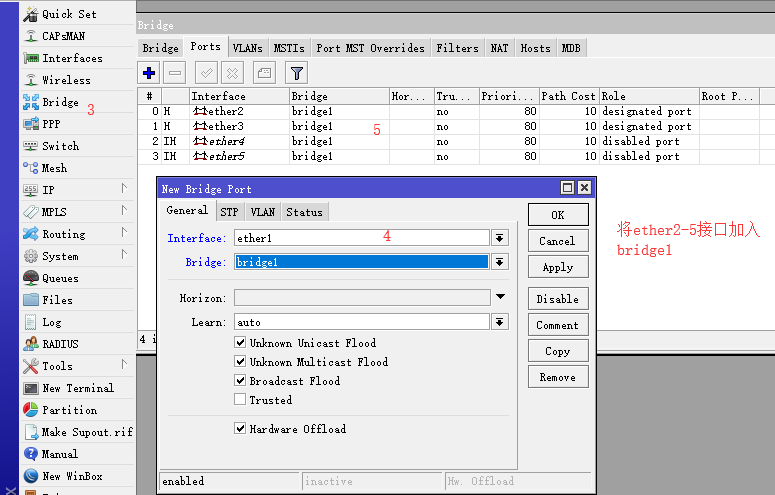Toggle Unknown Unicast Flood checkbox
This screenshot has width=775, height=495.
(240, 342)
